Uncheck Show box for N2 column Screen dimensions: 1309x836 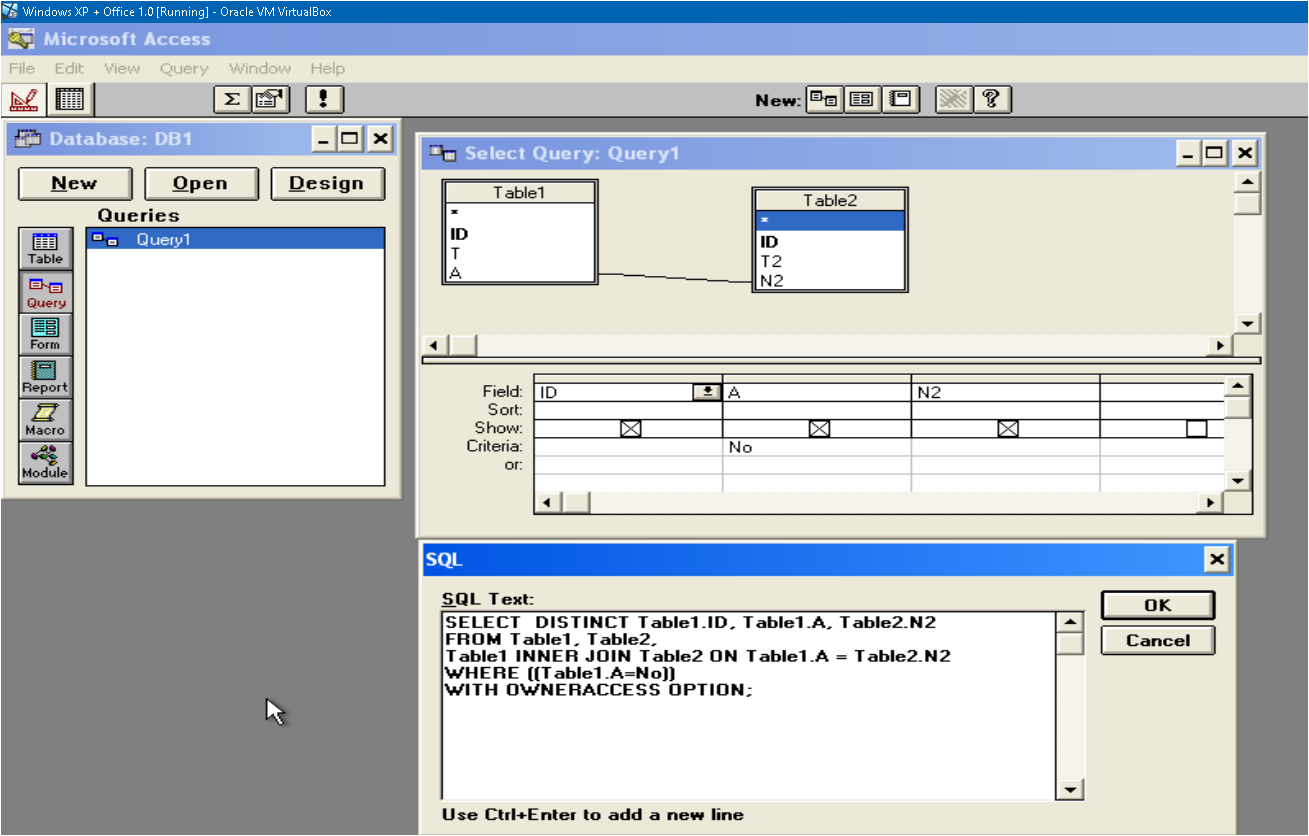coord(1008,428)
